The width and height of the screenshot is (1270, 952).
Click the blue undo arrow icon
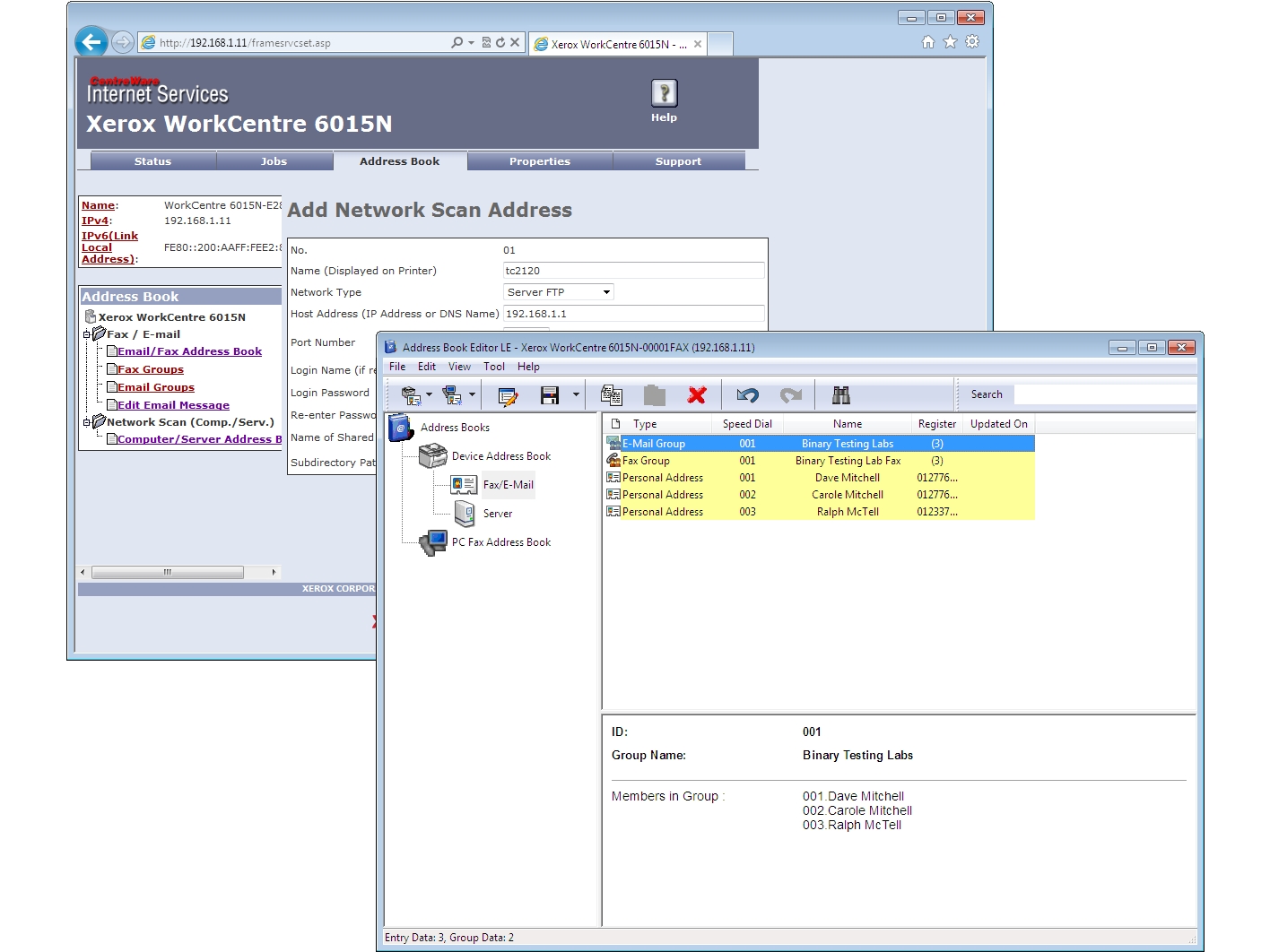(x=747, y=395)
